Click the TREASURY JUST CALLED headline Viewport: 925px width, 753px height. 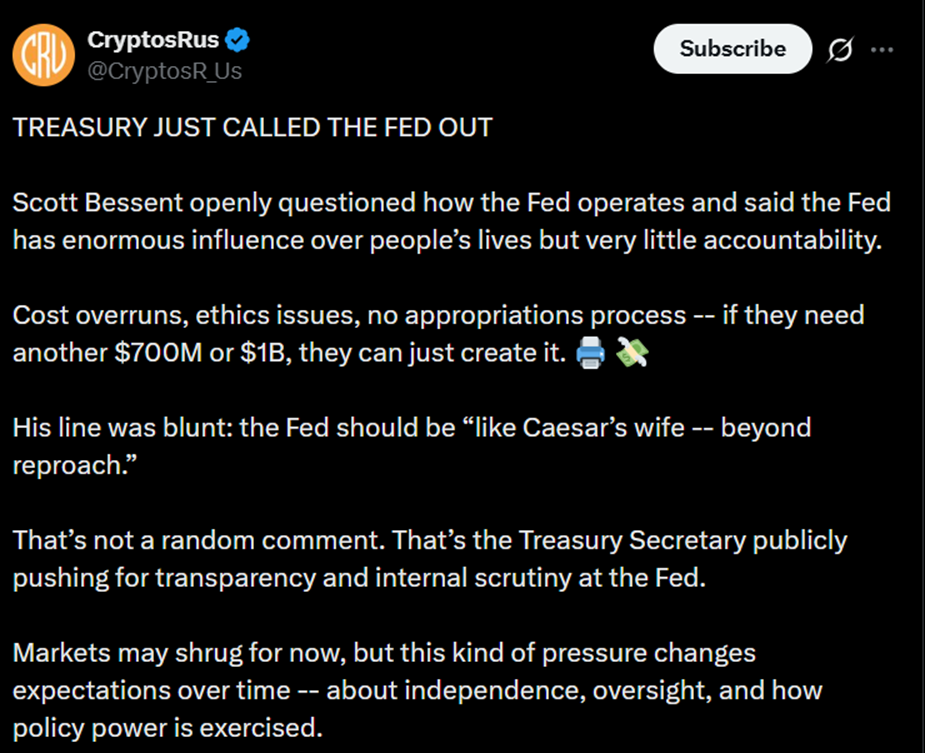click(x=250, y=127)
